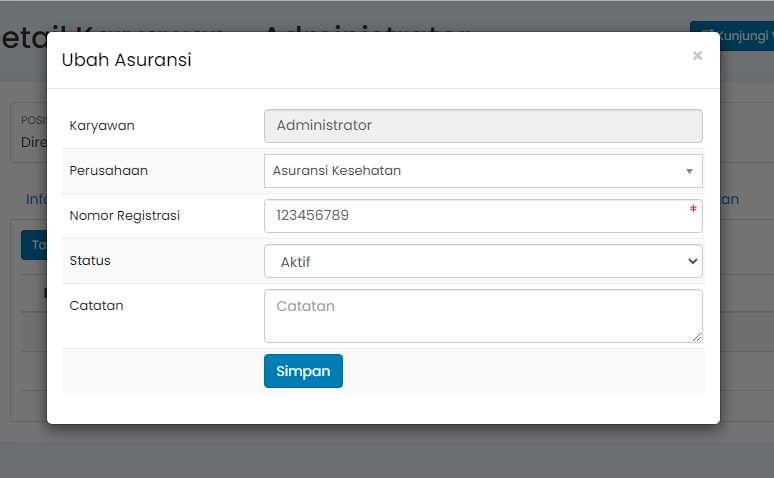Click the partially hidden blue button under the Info tab
Viewport: 774px width, 478px height.
(x=34, y=245)
